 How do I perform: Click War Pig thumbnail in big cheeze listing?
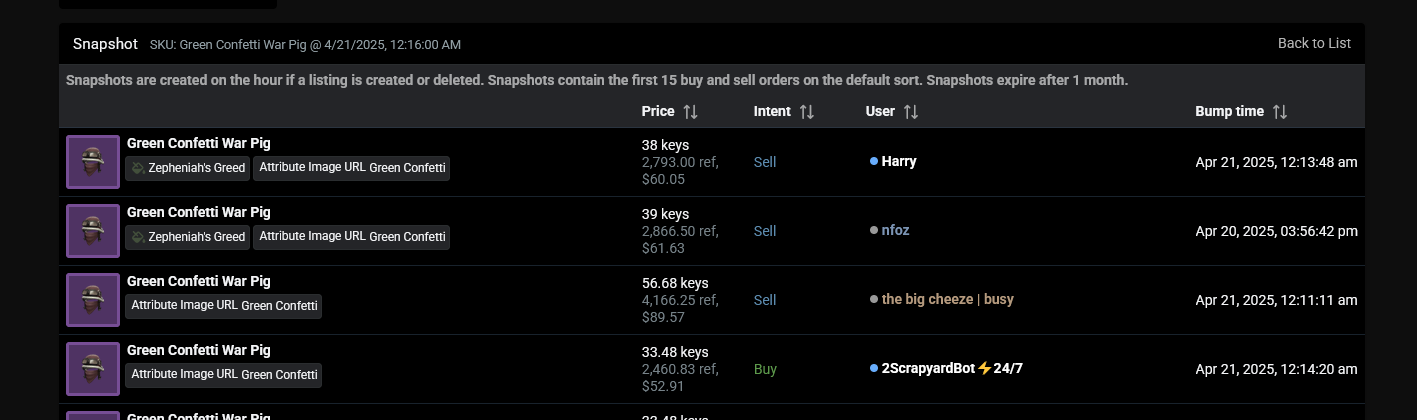(x=93, y=300)
